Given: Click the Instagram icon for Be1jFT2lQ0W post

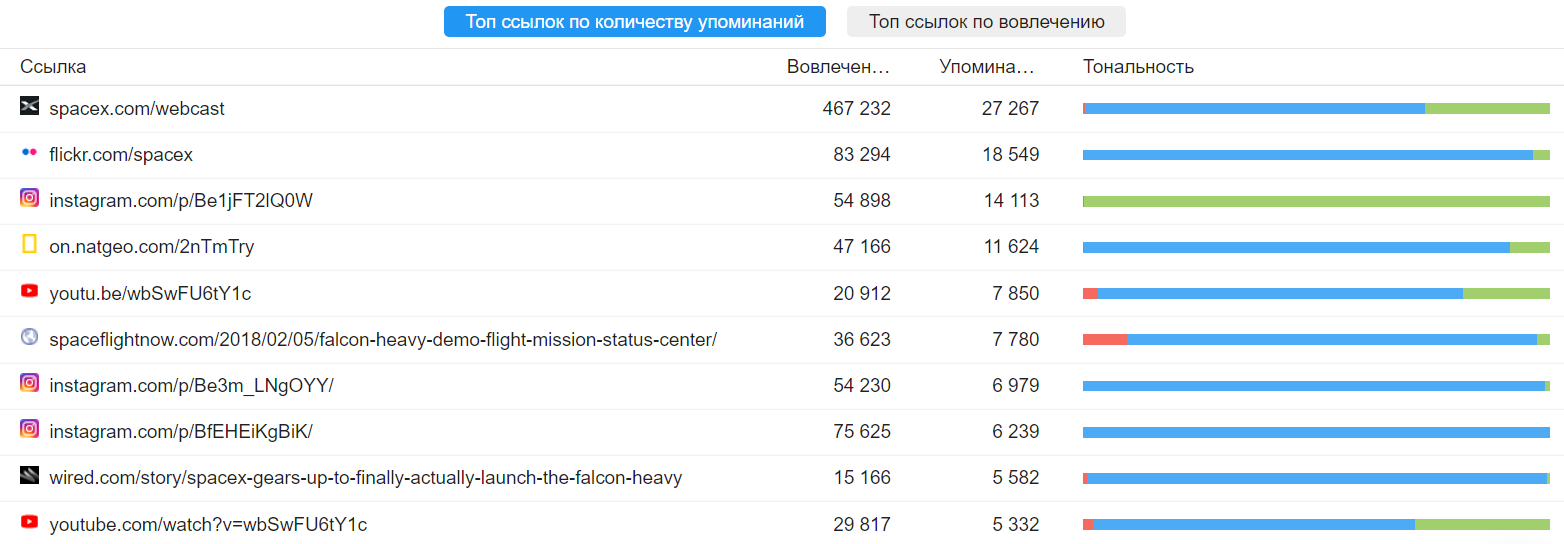Looking at the screenshot, I should click(29, 198).
